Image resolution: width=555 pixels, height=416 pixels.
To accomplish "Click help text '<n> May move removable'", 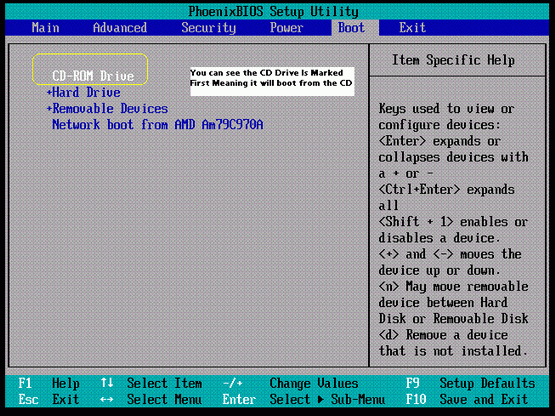I will tap(453, 286).
